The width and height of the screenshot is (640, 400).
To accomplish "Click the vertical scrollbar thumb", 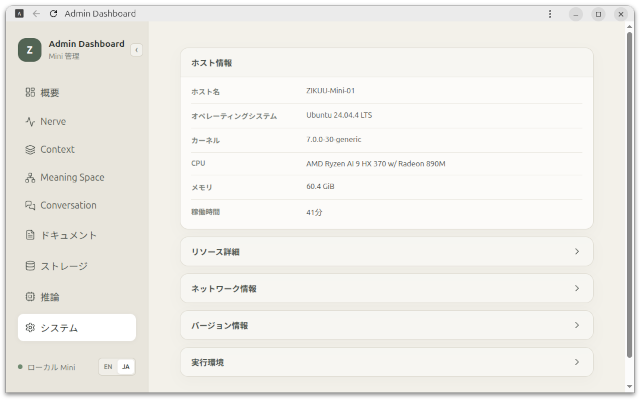I will (x=630, y=195).
